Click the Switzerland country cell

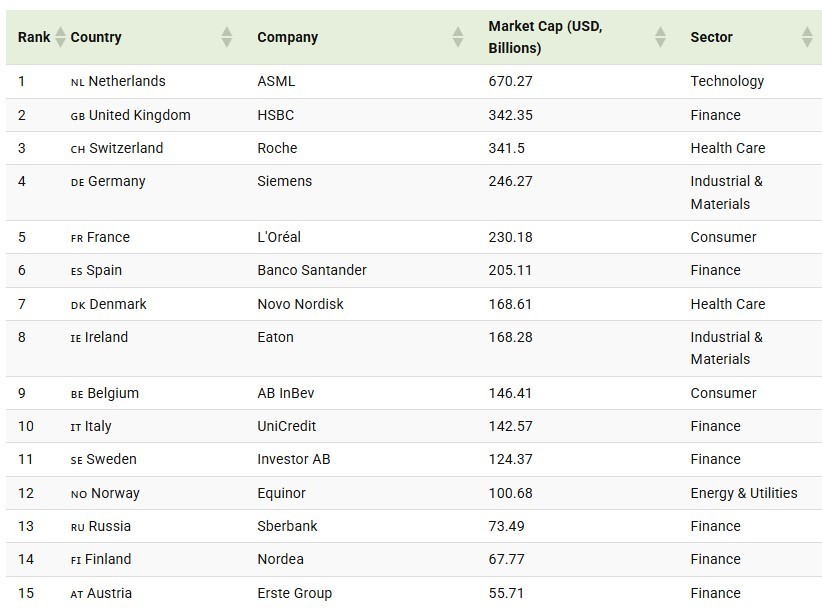point(117,148)
